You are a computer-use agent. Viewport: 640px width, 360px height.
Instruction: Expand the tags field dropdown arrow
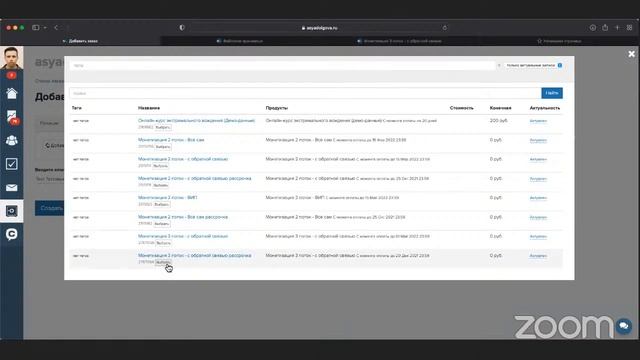(499, 65)
